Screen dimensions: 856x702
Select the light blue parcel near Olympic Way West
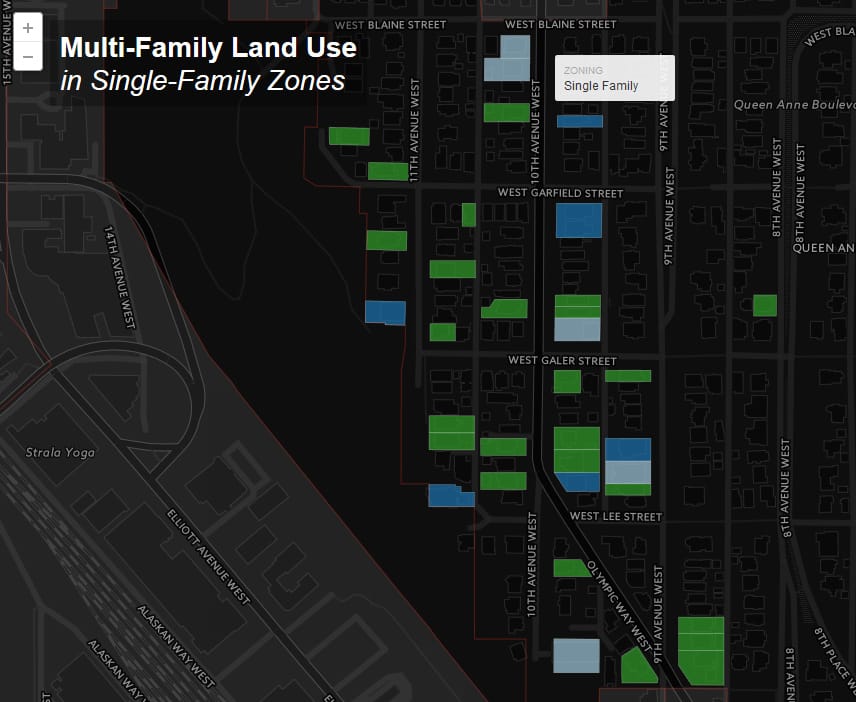click(577, 655)
